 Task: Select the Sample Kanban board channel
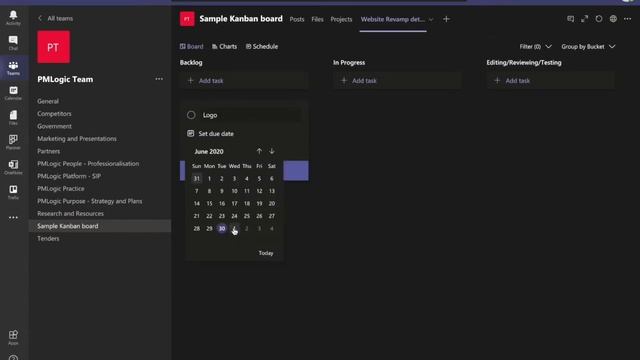(x=100, y=226)
